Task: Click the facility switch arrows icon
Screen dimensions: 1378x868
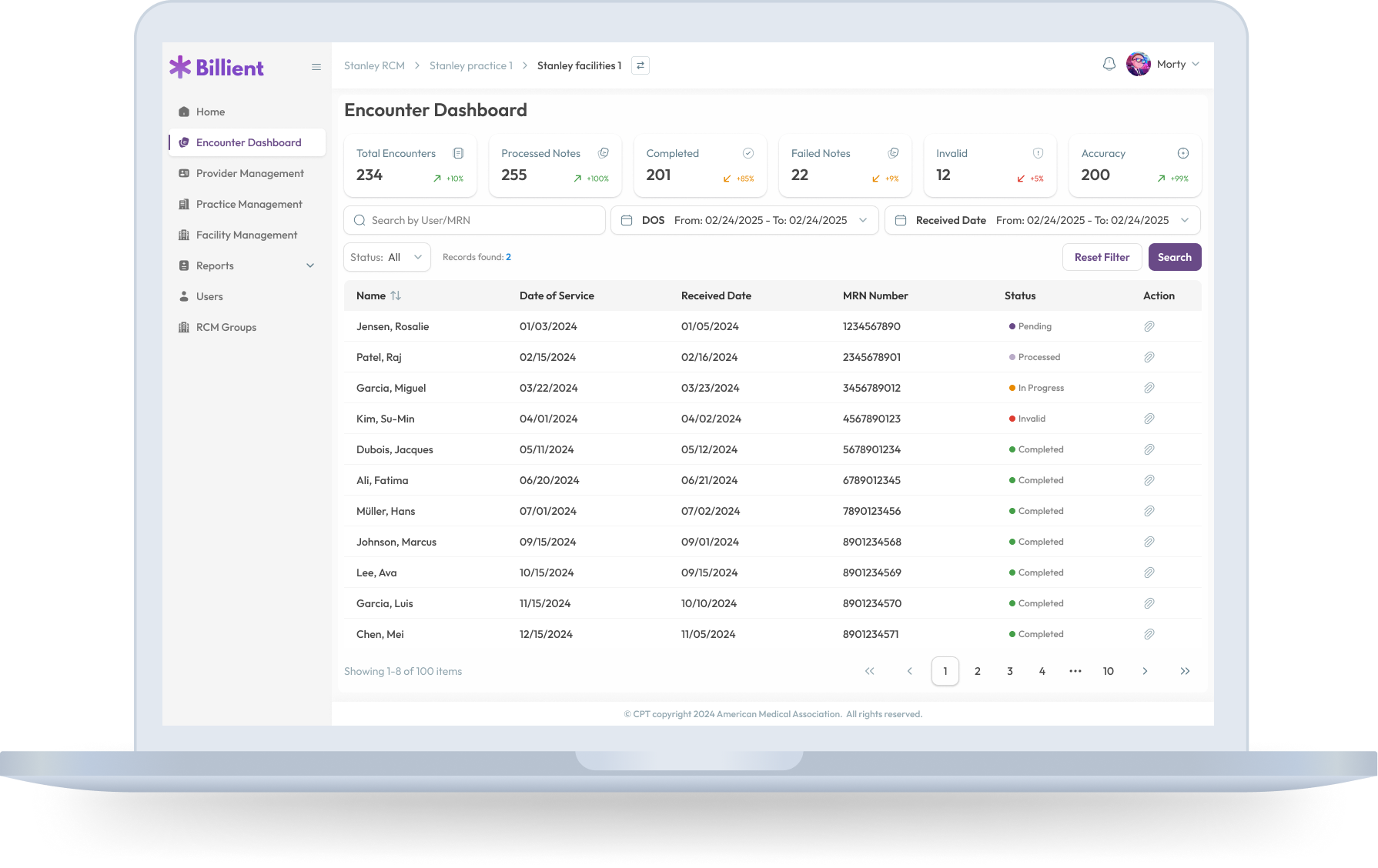Action: 640,65
